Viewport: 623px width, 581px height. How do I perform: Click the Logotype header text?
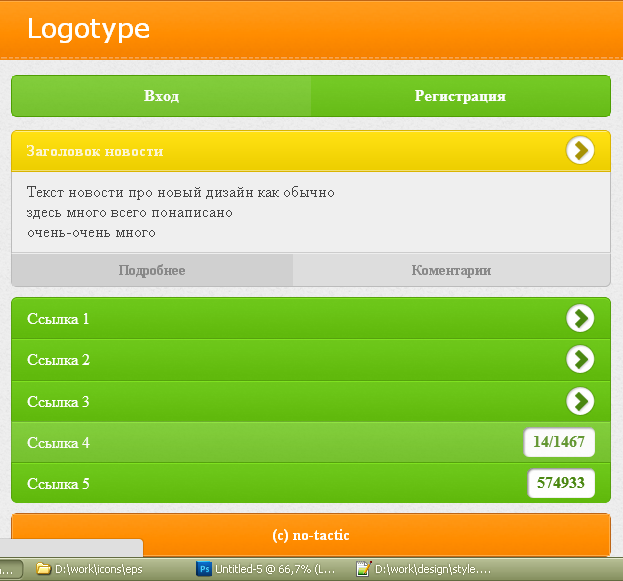(x=88, y=29)
